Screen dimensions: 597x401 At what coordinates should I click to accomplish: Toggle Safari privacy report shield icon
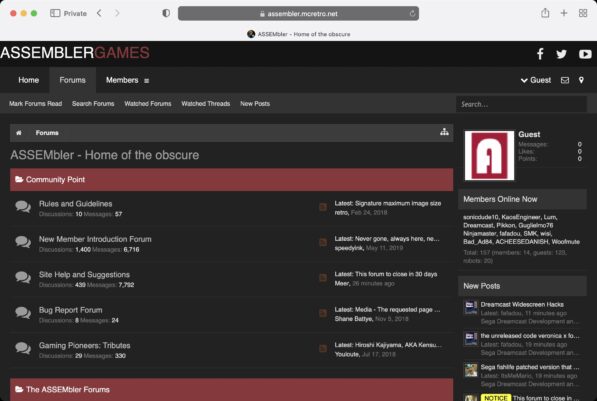pyautogui.click(x=166, y=13)
